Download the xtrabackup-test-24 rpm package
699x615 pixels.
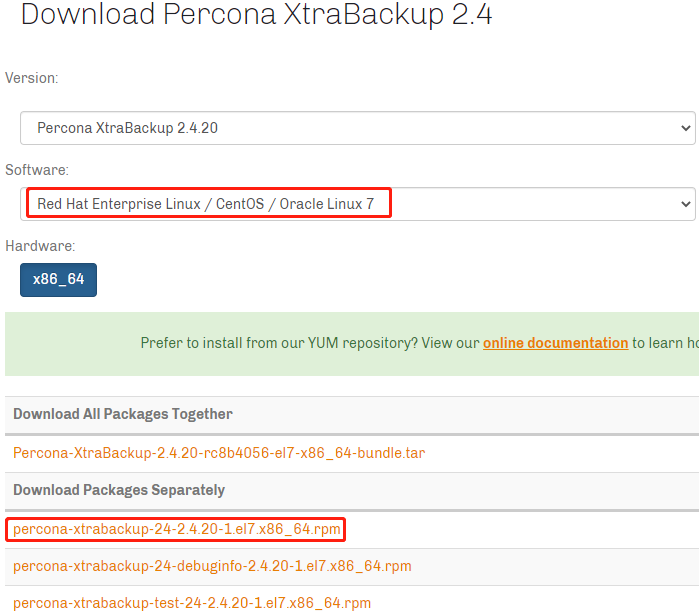tap(192, 603)
